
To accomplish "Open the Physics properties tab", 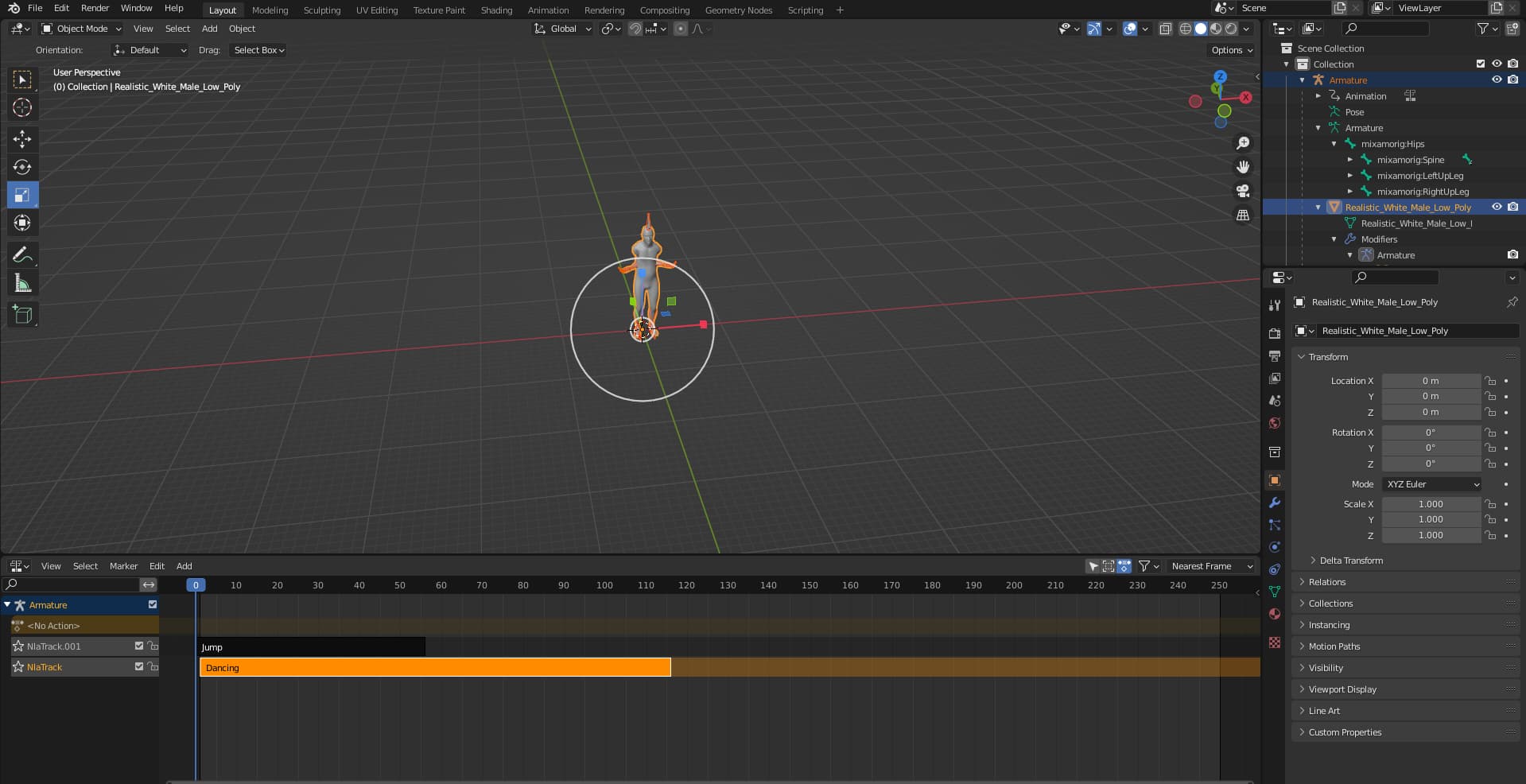I will coord(1275,547).
